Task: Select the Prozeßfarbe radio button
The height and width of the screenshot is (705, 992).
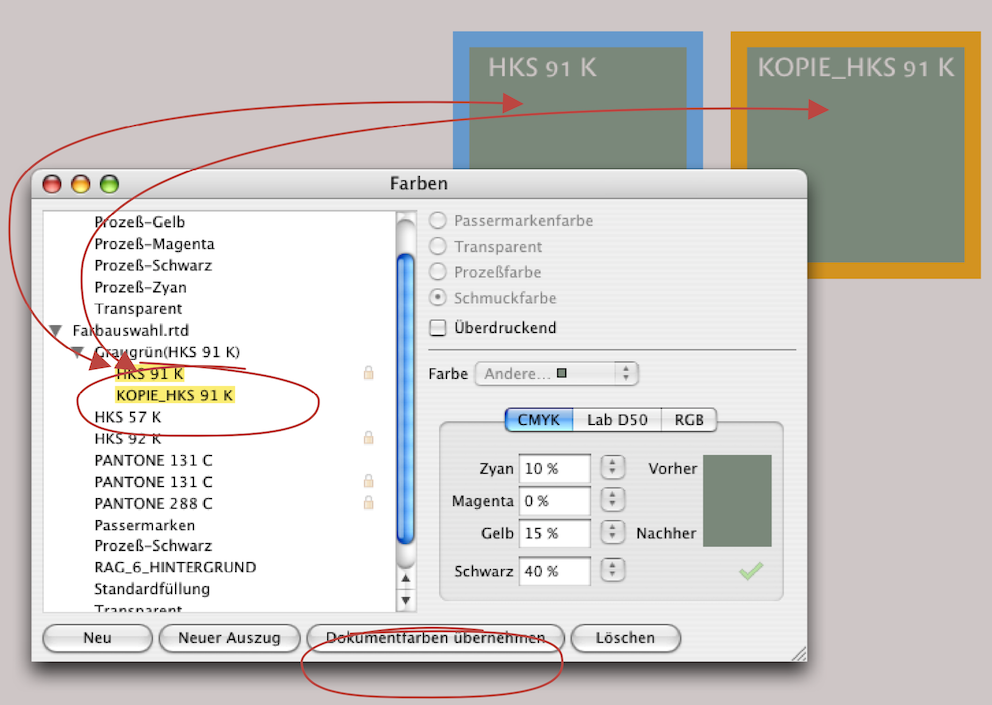Action: (x=438, y=272)
